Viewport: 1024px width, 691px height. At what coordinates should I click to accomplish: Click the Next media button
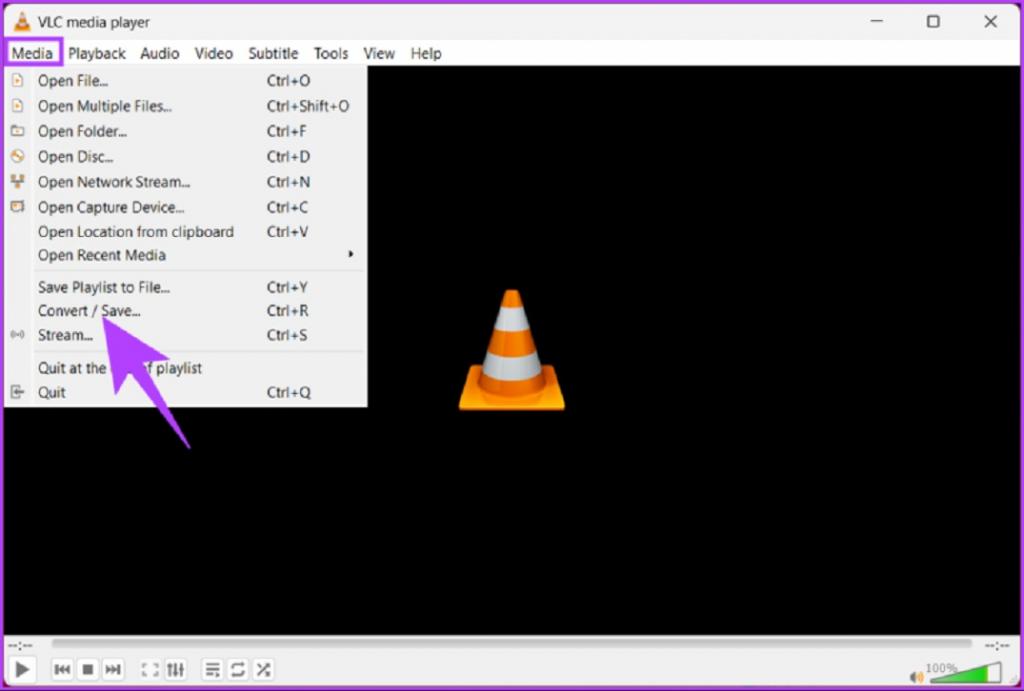(x=113, y=669)
